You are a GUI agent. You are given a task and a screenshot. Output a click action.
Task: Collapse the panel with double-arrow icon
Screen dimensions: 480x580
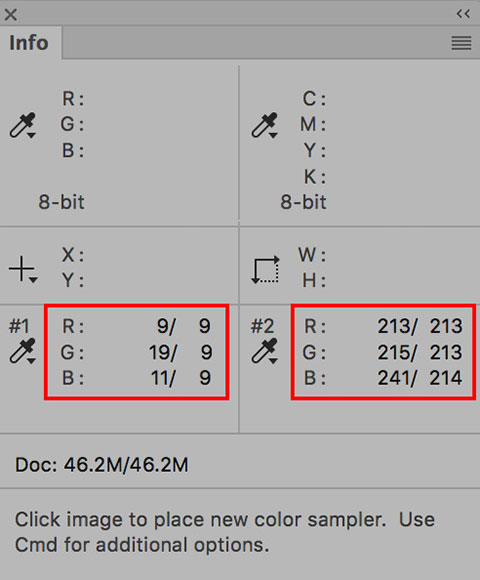463,14
